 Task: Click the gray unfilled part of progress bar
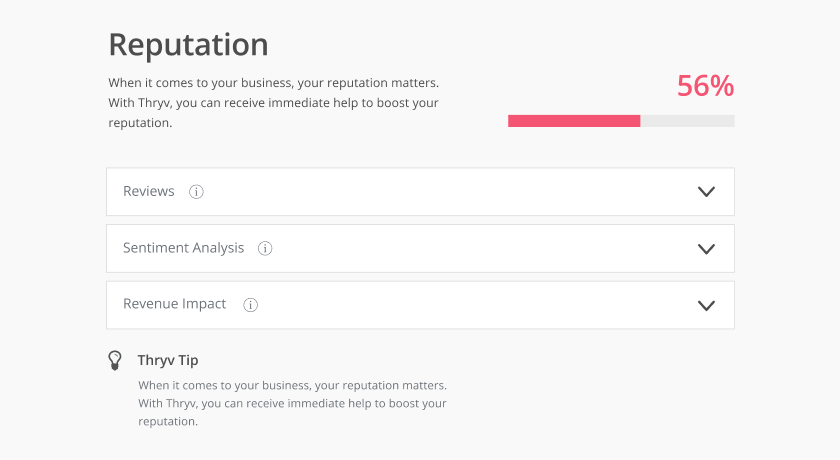687,121
